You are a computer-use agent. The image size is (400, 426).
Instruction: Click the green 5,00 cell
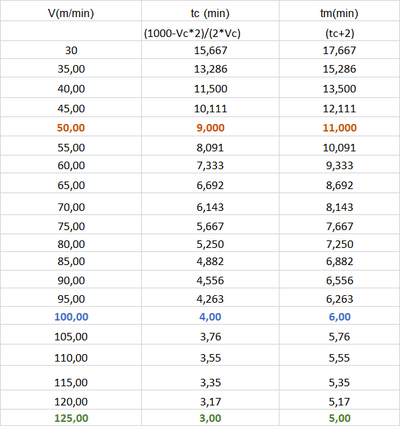point(339,417)
